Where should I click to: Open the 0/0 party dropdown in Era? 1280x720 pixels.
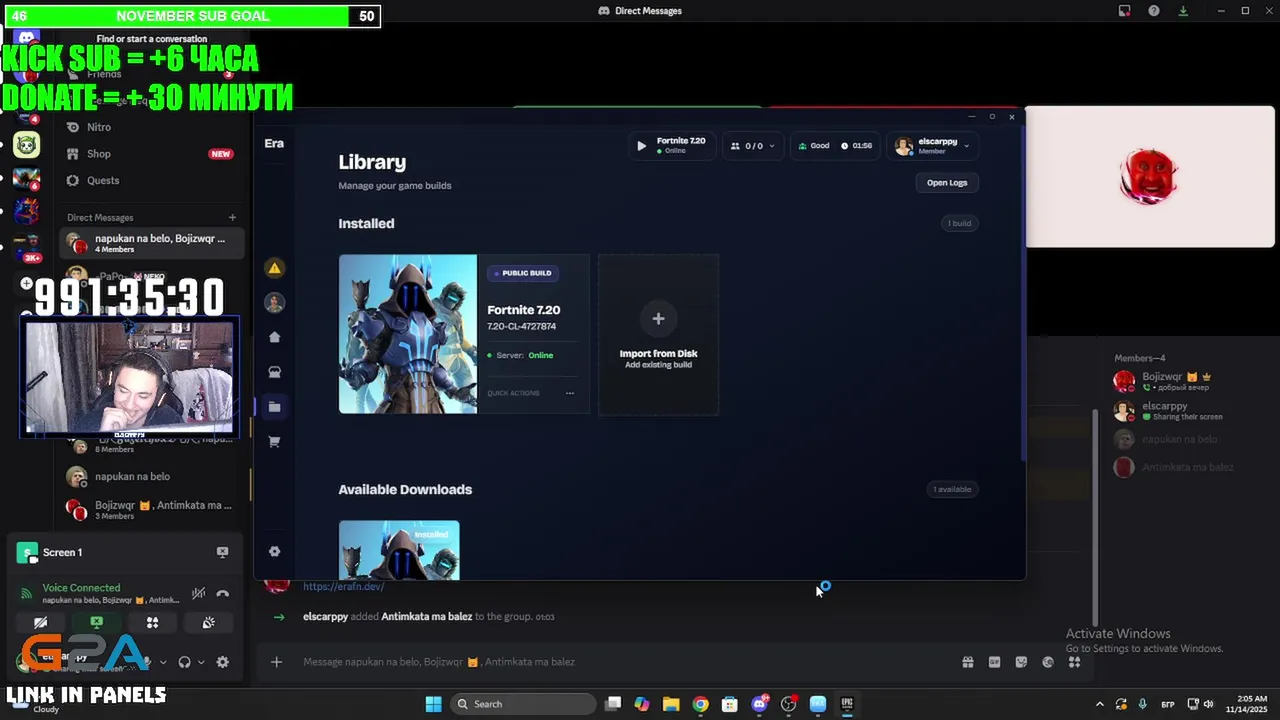click(x=753, y=146)
